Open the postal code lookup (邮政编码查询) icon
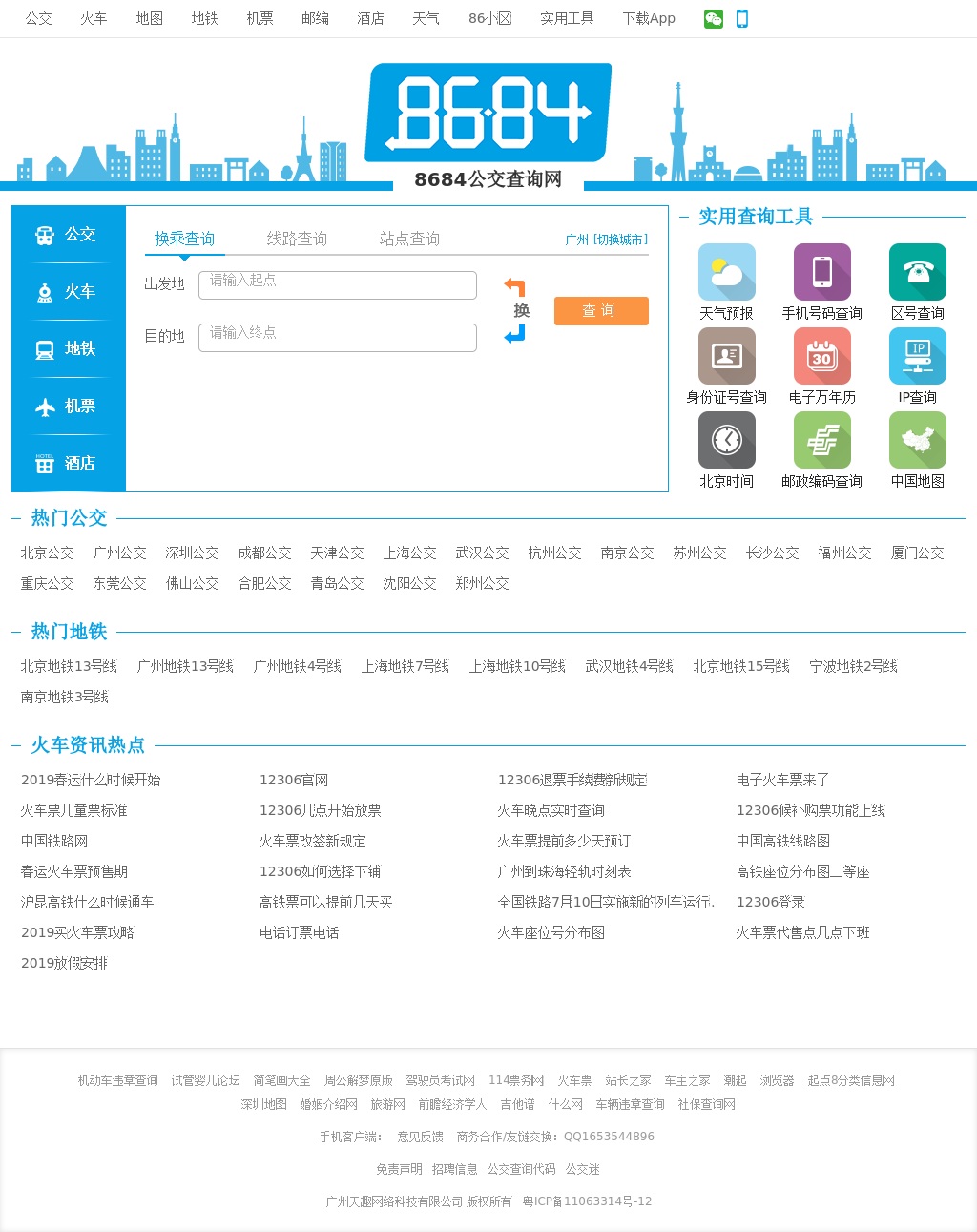Viewport: 977px width, 1232px height. pyautogui.click(x=822, y=440)
